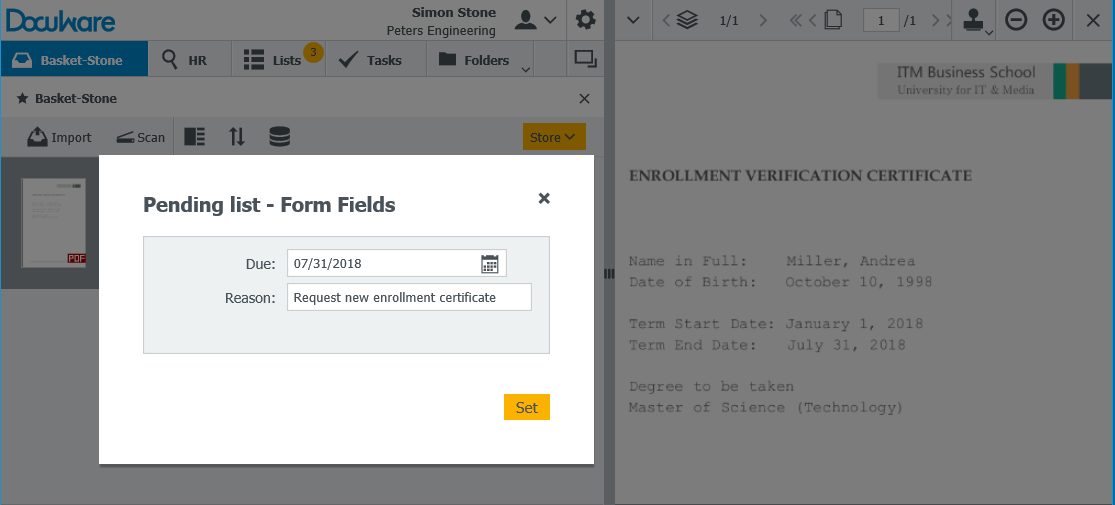Expand the Store dropdown button
The image size is (1115, 505).
coord(554,137)
